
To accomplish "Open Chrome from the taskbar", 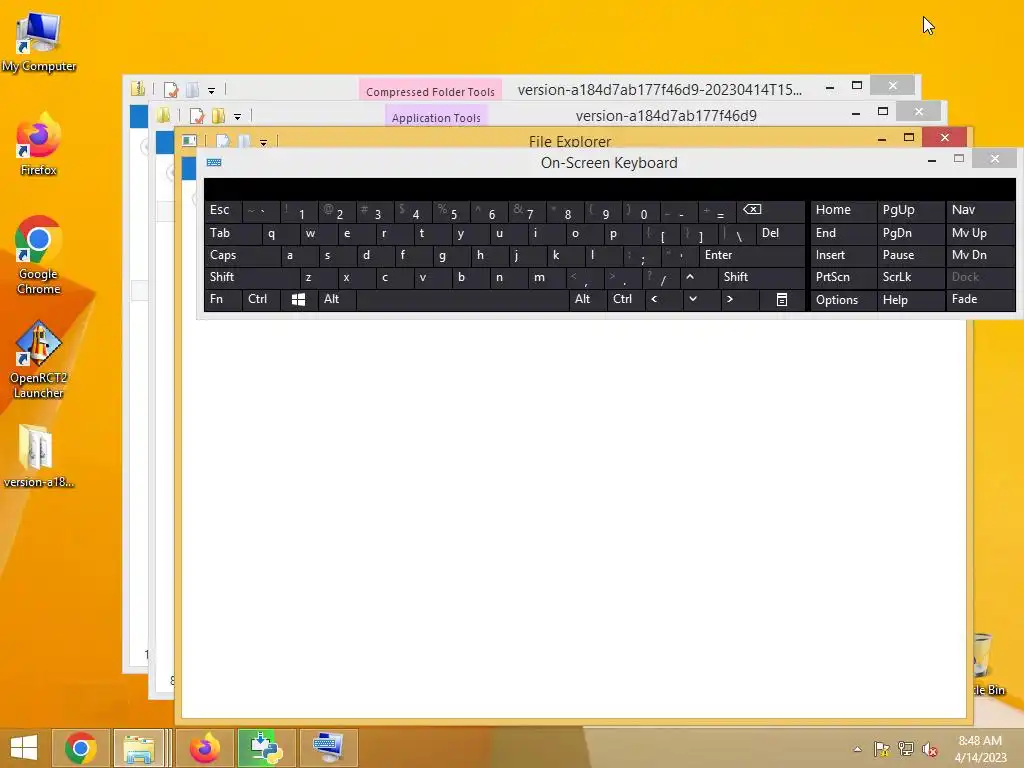I will pos(80,748).
